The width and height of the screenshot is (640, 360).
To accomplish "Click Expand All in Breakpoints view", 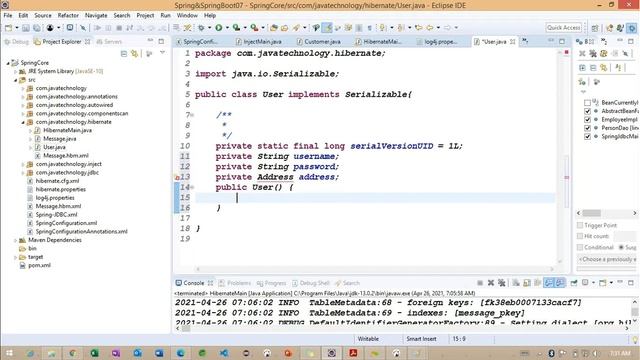I will tap(582, 68).
